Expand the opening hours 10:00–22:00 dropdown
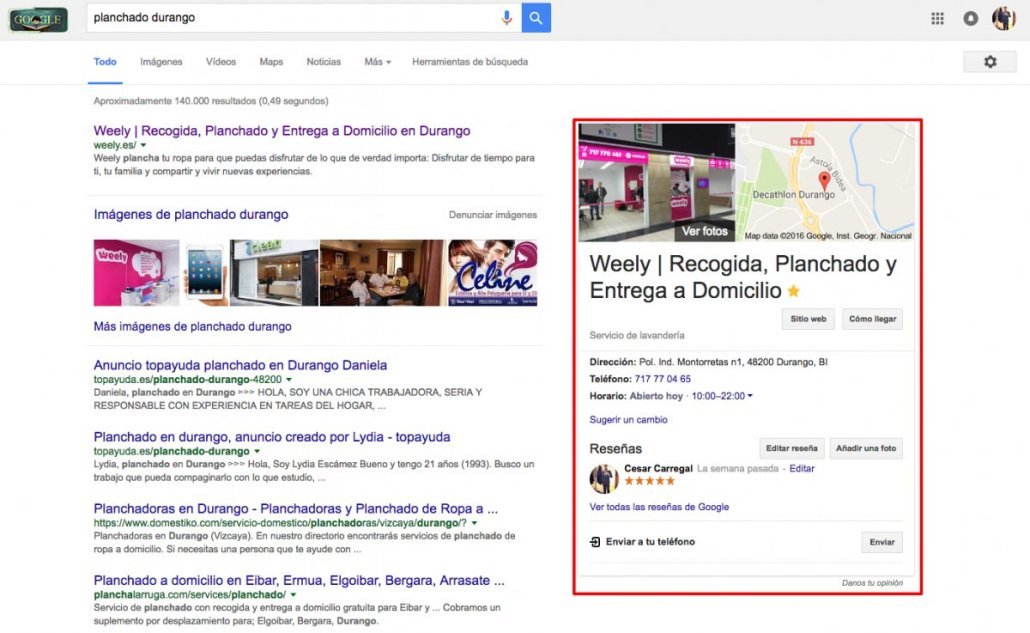Screen dimensions: 1030x633 tap(722, 396)
